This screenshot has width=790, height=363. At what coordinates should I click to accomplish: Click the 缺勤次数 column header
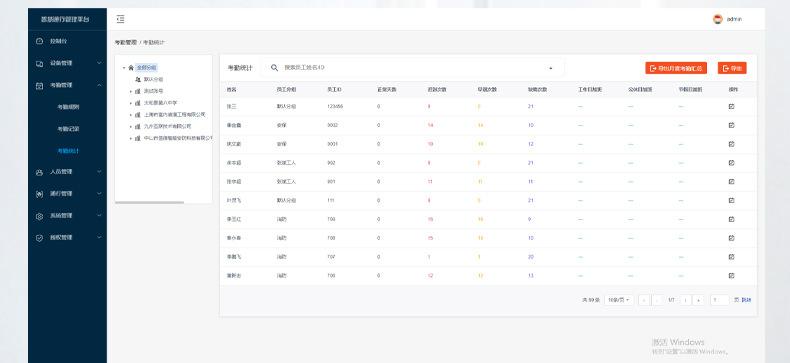(538, 89)
